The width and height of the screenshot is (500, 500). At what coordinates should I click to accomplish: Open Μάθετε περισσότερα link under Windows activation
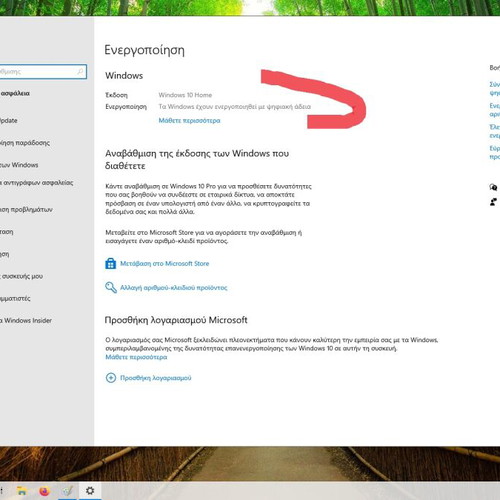coord(189,121)
